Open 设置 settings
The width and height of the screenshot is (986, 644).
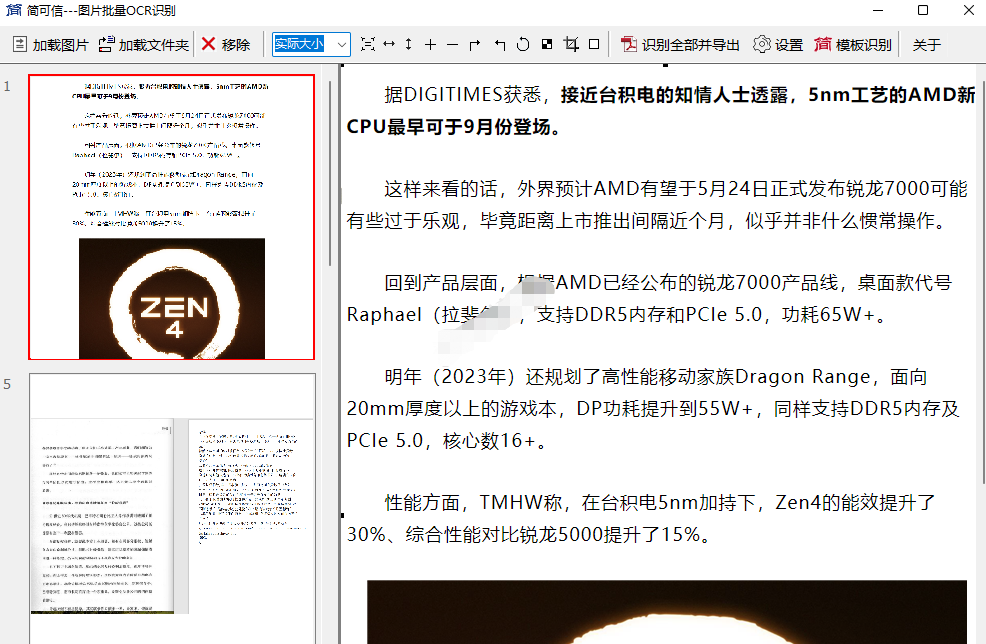[x=778, y=45]
